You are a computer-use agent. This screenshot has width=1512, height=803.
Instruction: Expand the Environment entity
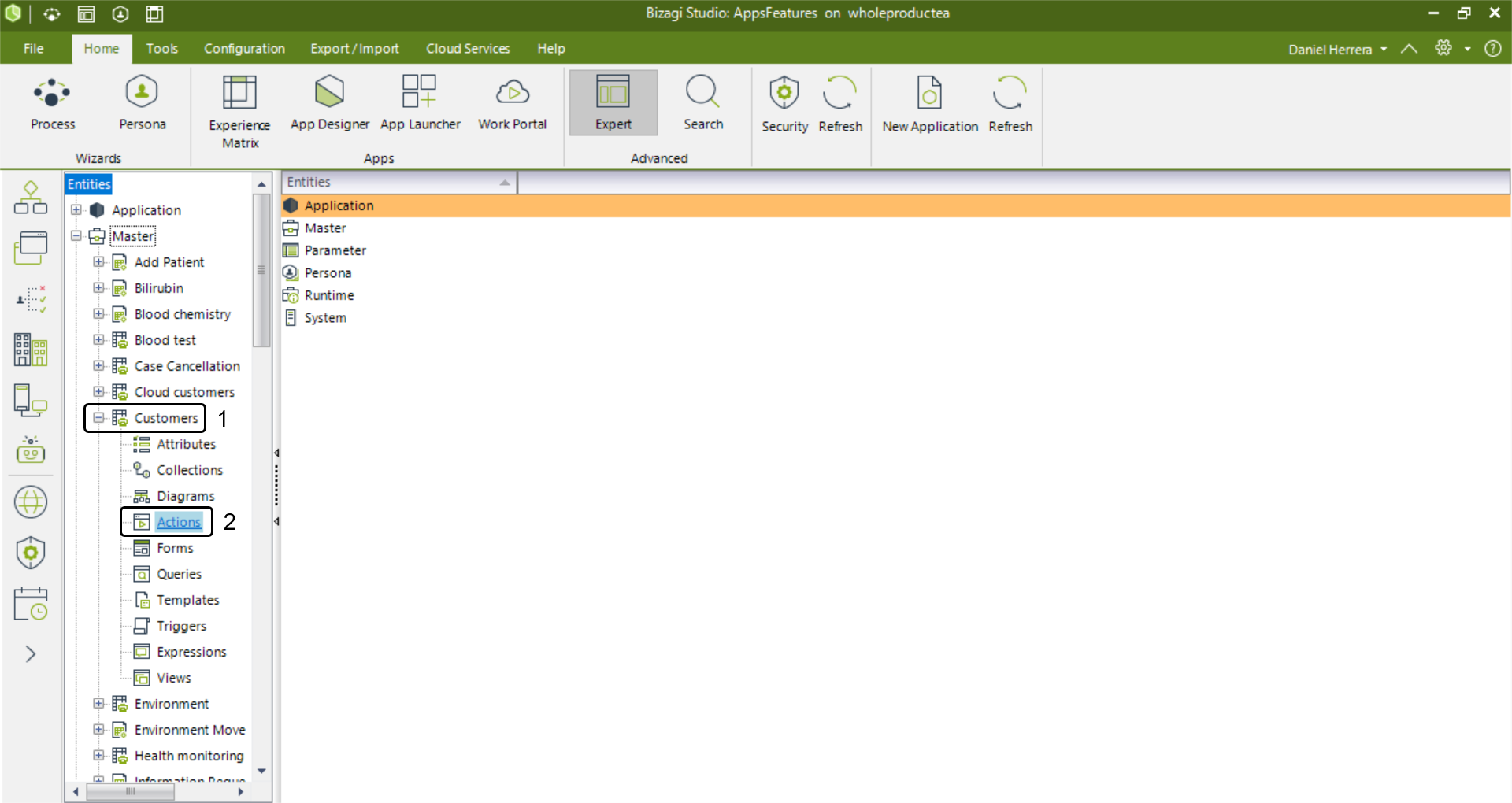(x=98, y=703)
